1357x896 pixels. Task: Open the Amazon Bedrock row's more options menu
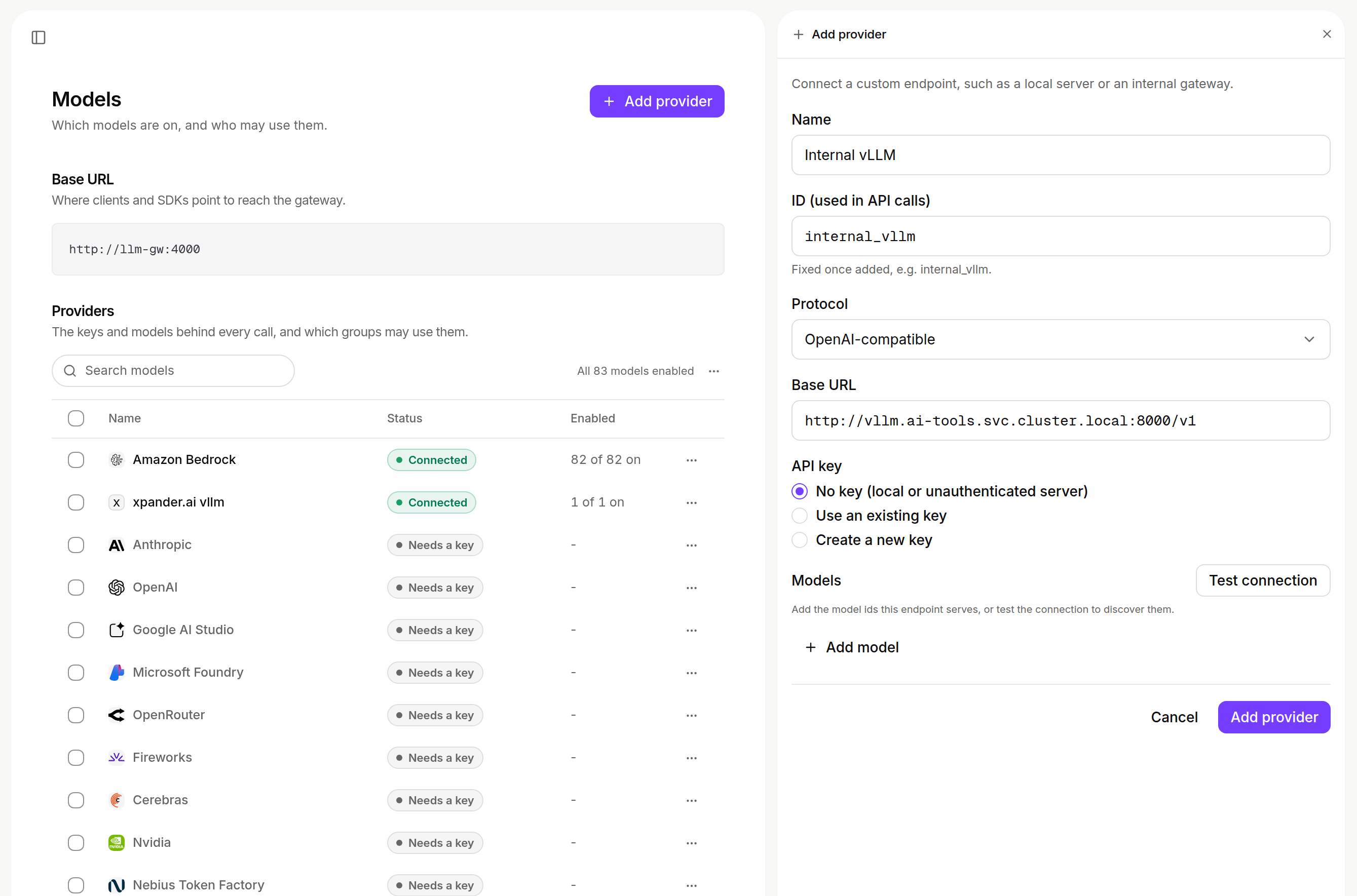[692, 460]
